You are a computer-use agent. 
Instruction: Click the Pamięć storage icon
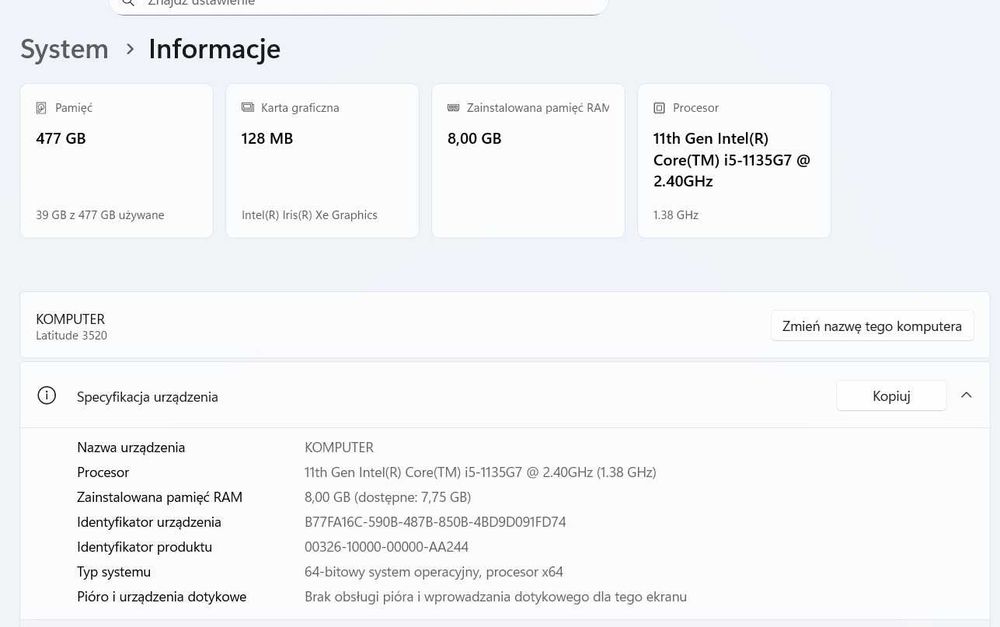(41, 108)
